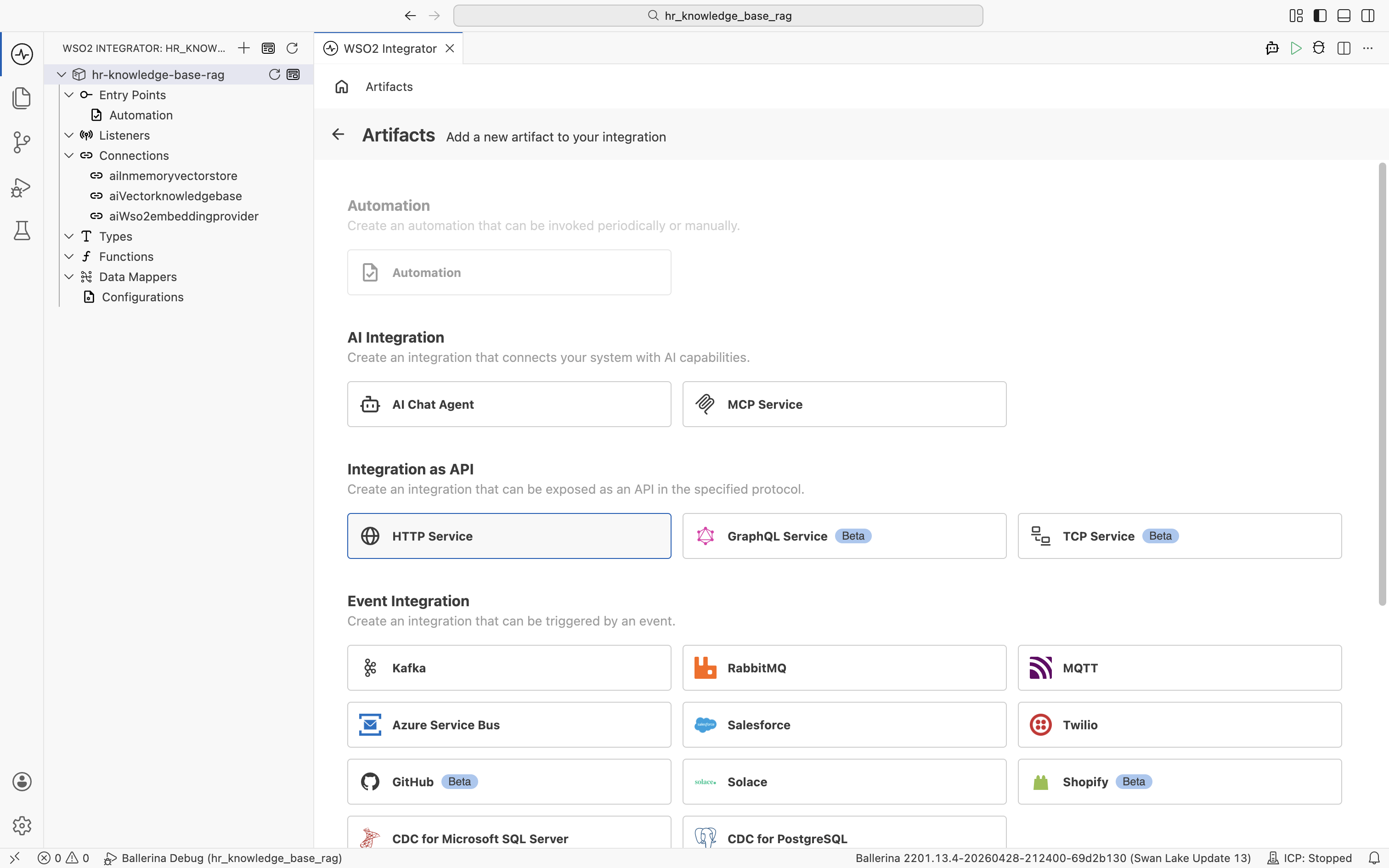Viewport: 1389px width, 868px height.
Task: Collapse the Connections section
Action: coord(69,156)
